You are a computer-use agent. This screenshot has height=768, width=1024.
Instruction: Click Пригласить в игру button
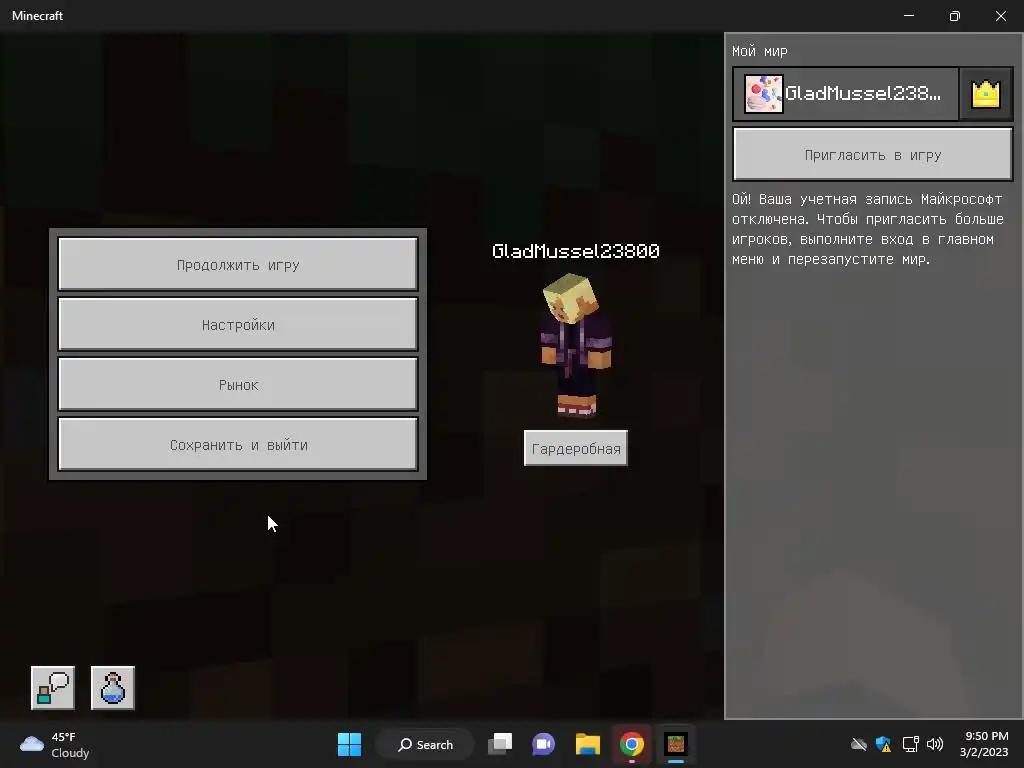tap(872, 154)
